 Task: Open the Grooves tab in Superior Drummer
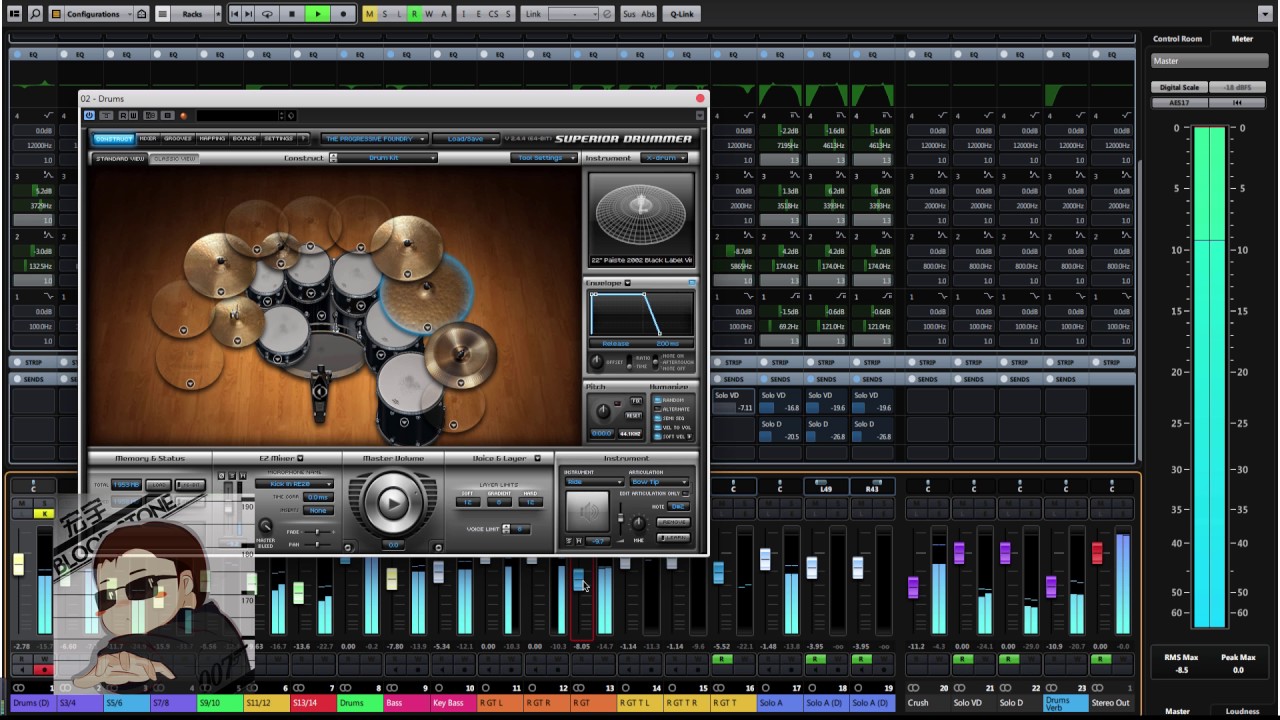(177, 139)
